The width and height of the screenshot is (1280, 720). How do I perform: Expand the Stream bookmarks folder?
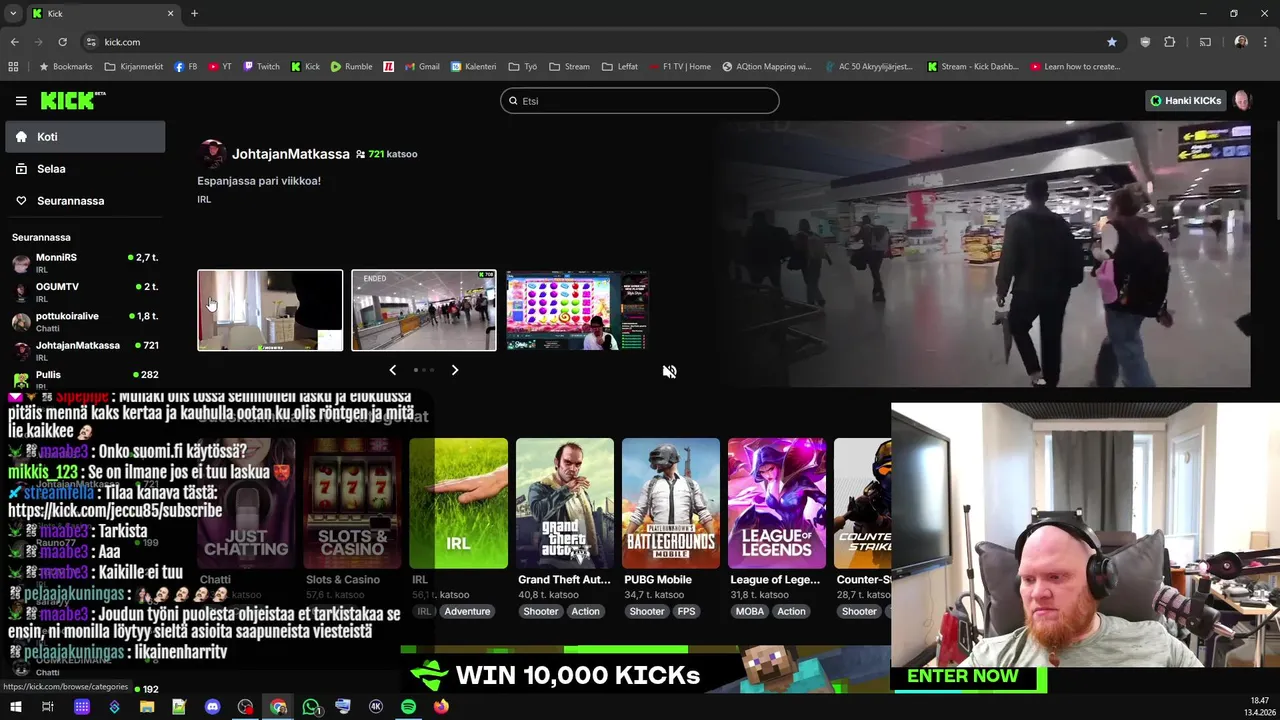(569, 67)
